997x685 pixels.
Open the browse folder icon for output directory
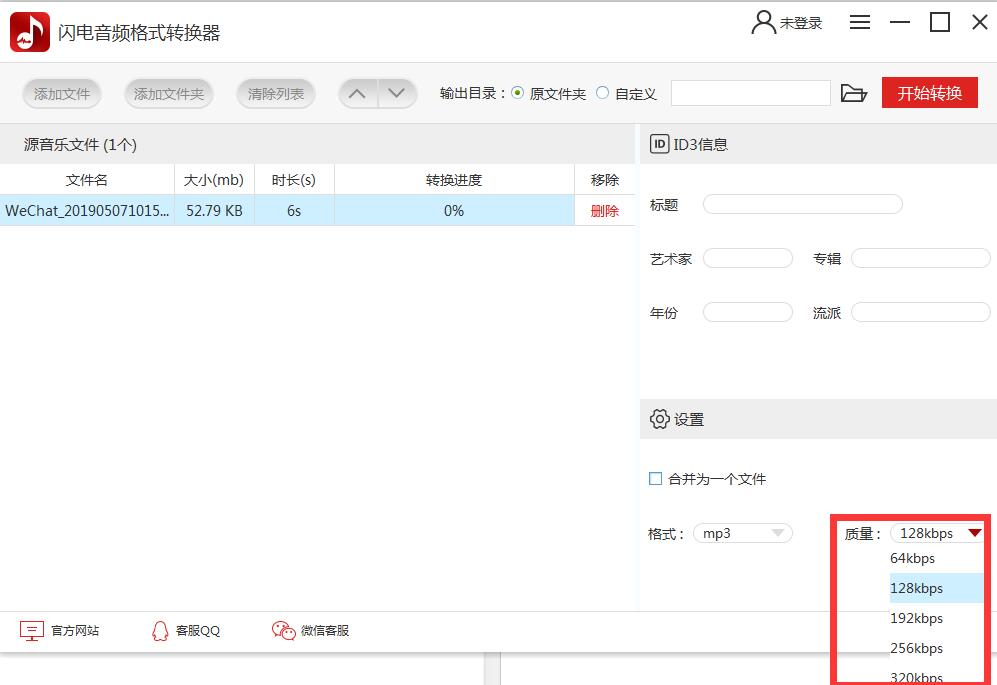pos(853,92)
